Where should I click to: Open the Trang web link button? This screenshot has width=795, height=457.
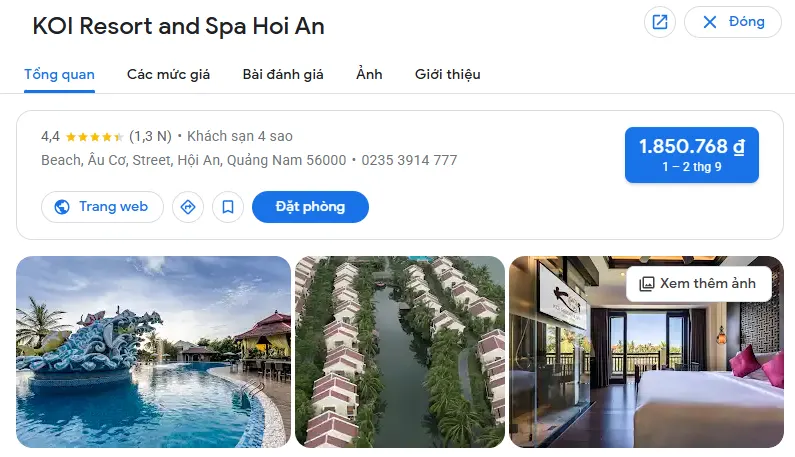point(102,207)
